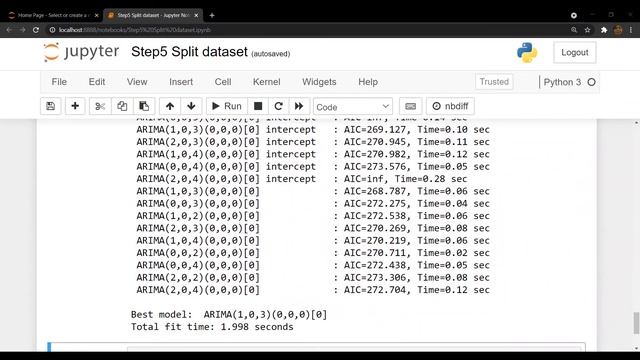
Task: Open the browser profile avatar
Action: 618,30
